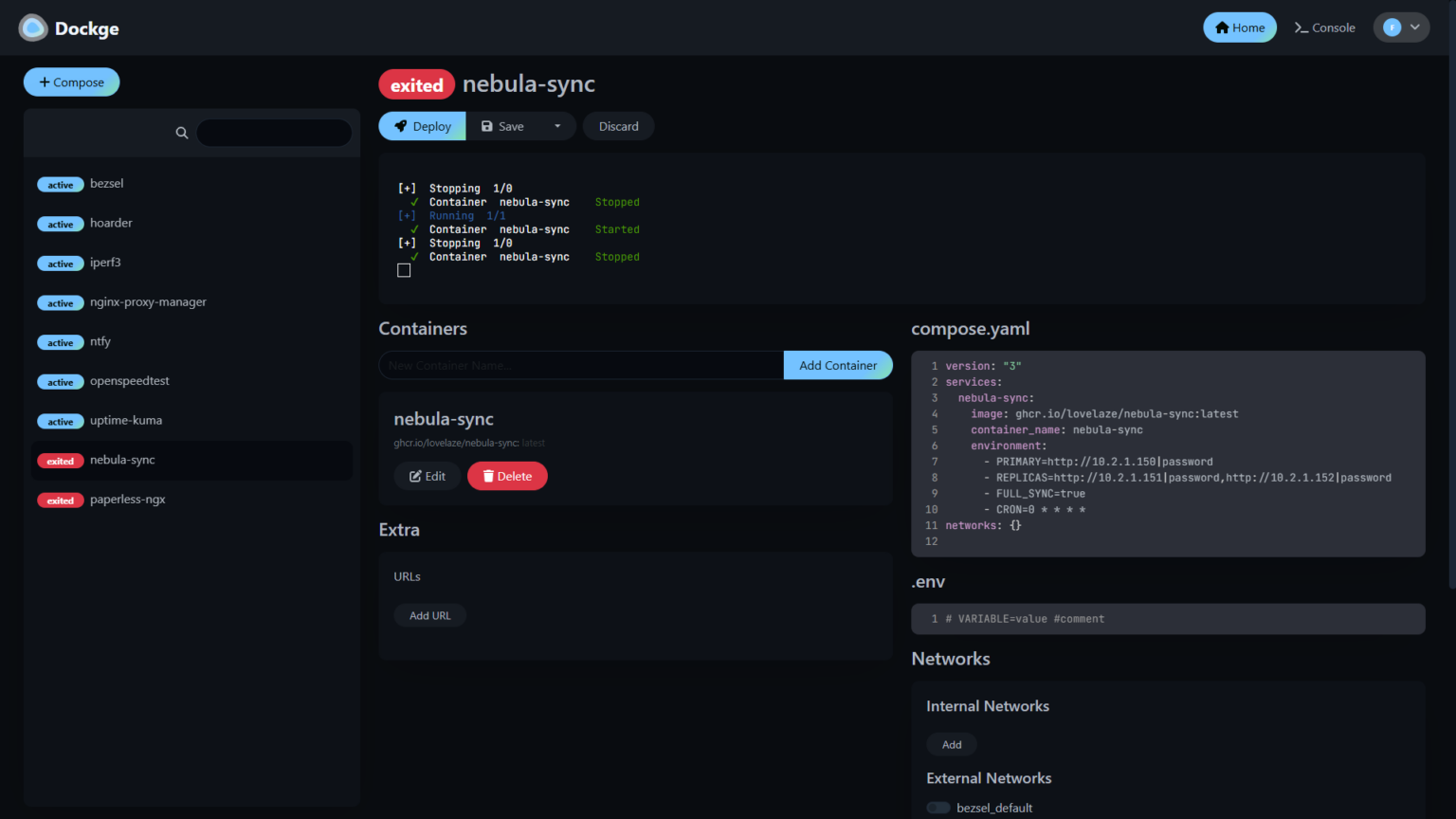Click the Add URL button under Extra
Viewport: 1456px width, 819px height.
[x=429, y=615]
